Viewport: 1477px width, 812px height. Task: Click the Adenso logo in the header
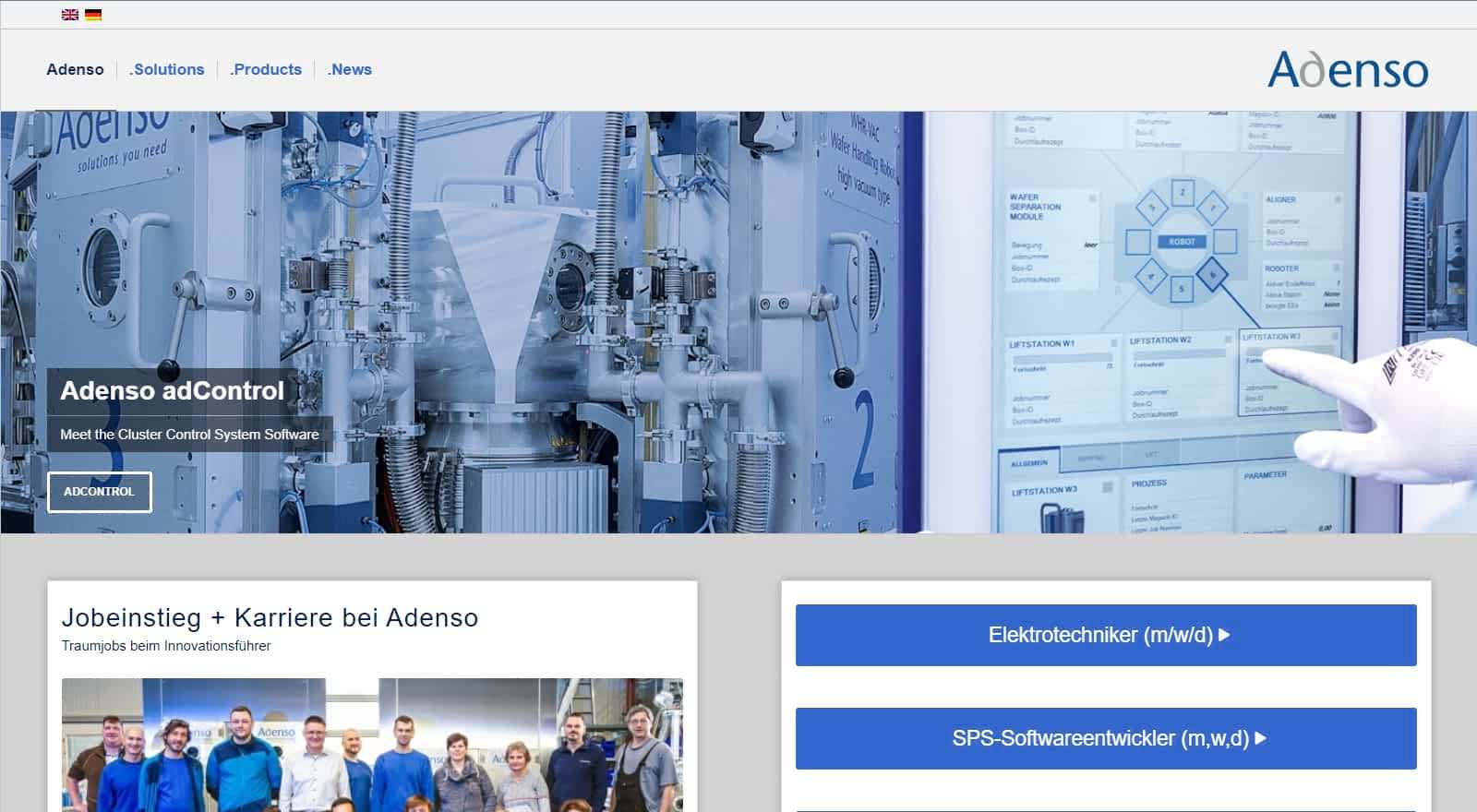click(1348, 70)
